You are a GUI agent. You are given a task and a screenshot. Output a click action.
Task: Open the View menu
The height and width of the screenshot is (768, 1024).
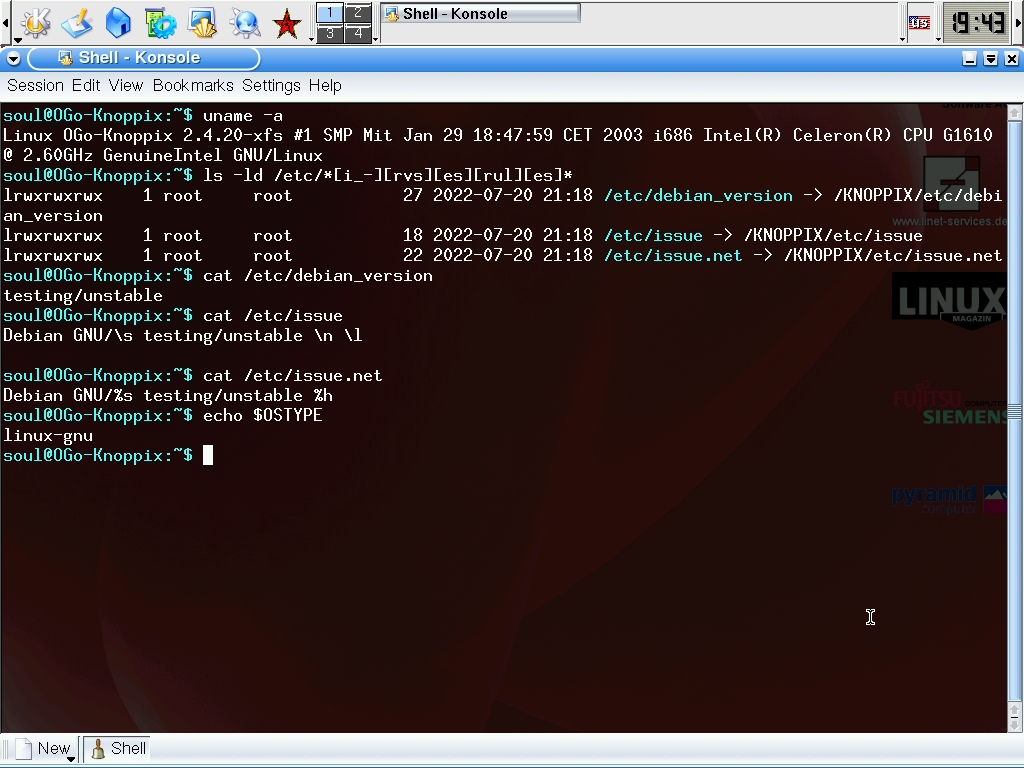(x=125, y=86)
